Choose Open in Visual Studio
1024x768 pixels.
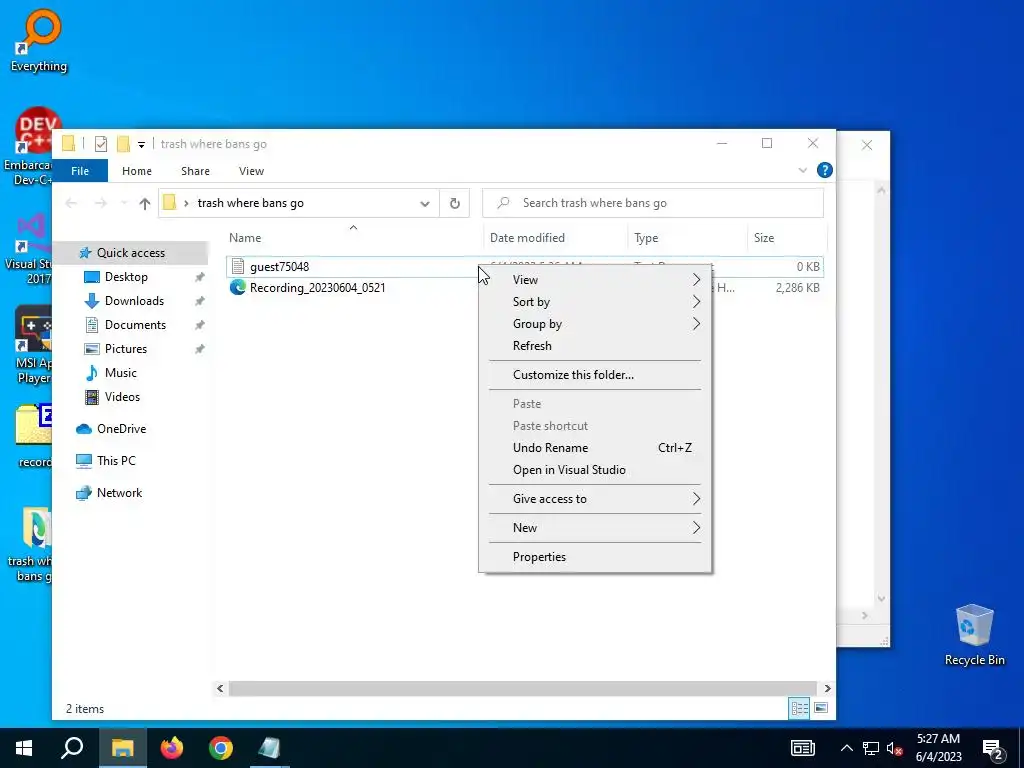coord(595,470)
